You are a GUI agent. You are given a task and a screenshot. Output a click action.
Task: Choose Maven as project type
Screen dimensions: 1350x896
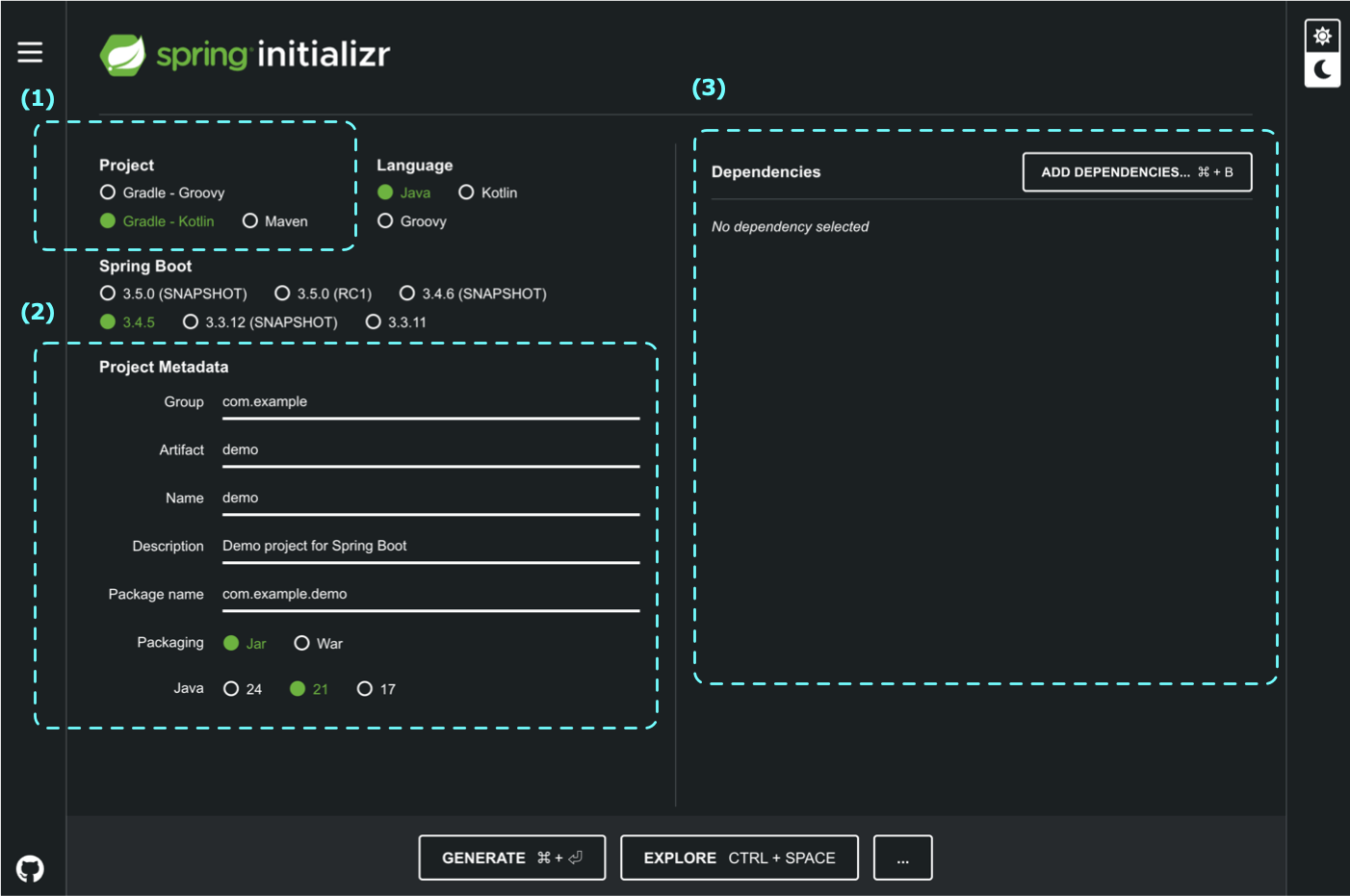point(250,221)
